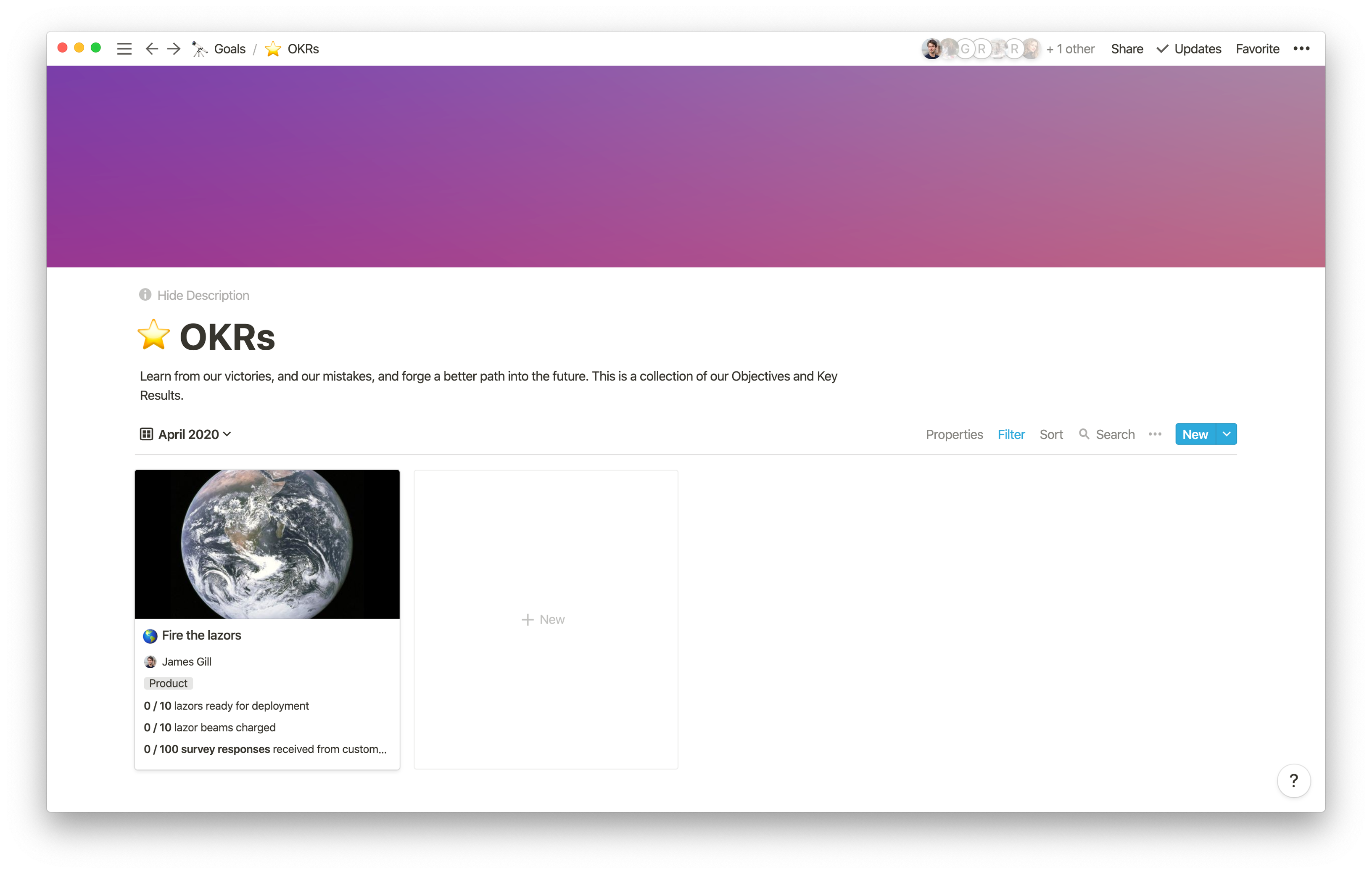Open the help question mark button
The image size is (1372, 883).
[x=1293, y=781]
